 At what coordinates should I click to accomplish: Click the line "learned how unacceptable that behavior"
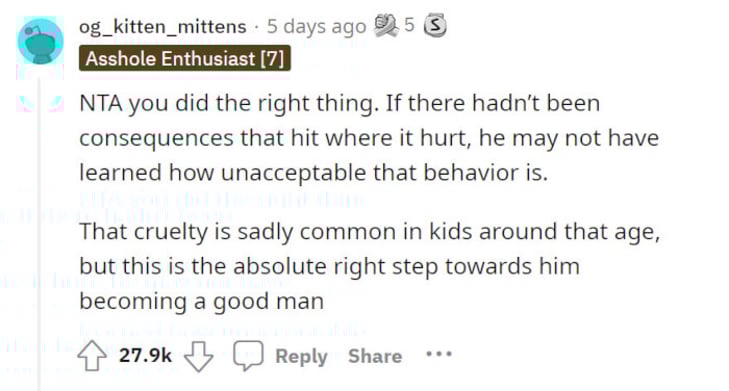pyautogui.click(x=314, y=172)
